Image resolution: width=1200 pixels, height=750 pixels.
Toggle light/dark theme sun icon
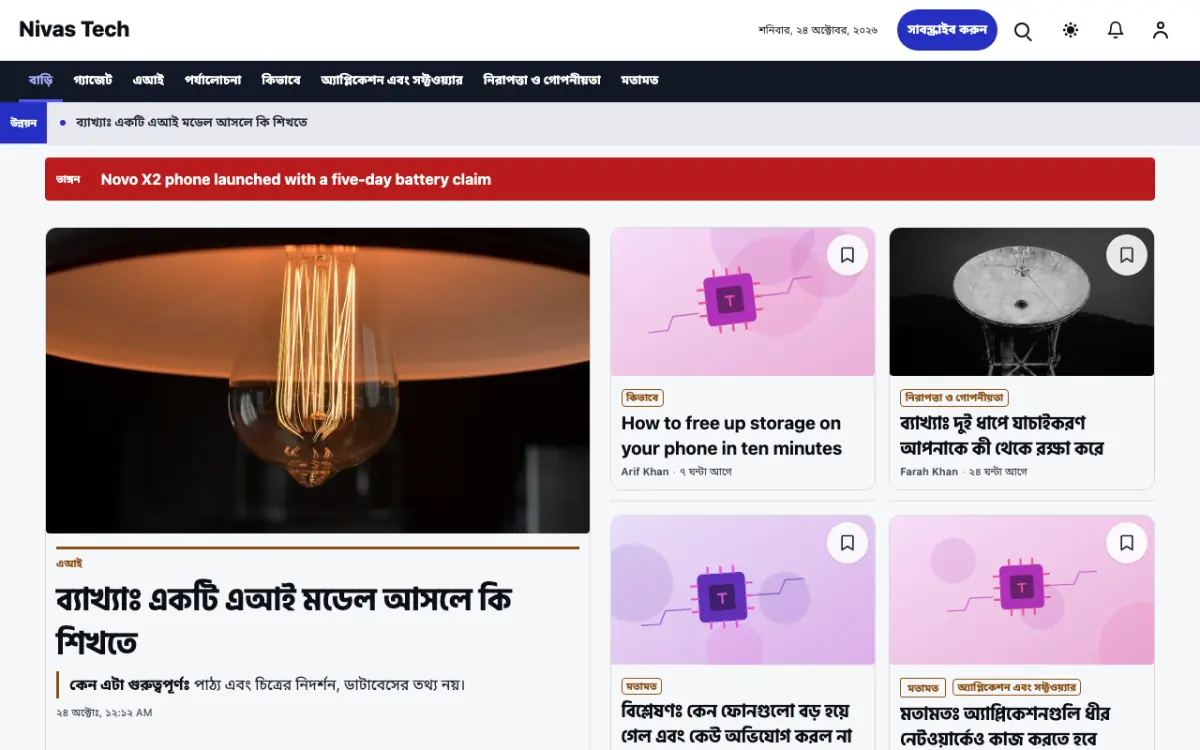click(x=1070, y=30)
